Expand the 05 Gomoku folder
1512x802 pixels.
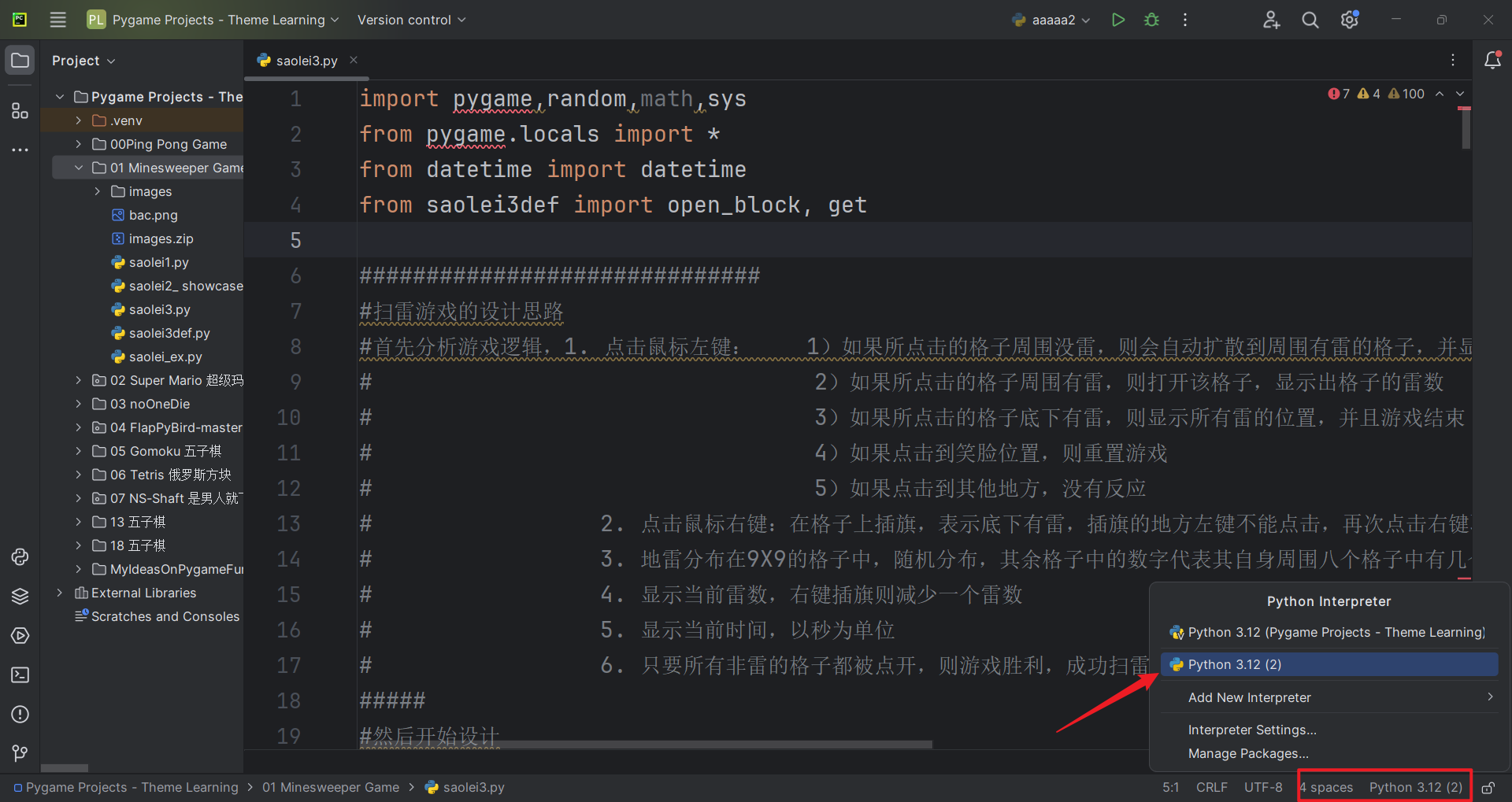(x=78, y=451)
